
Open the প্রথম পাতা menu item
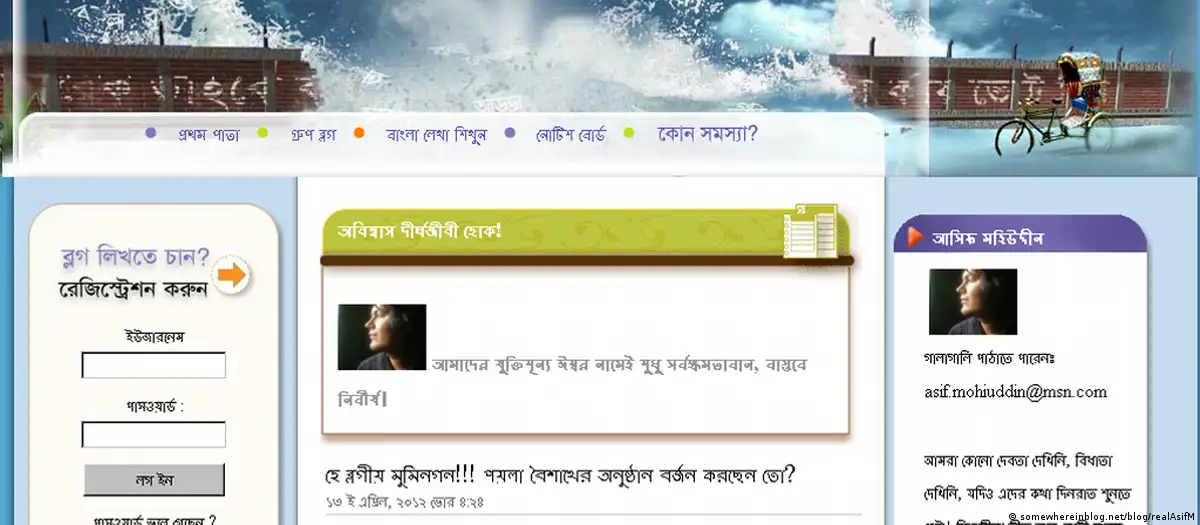pos(209,135)
